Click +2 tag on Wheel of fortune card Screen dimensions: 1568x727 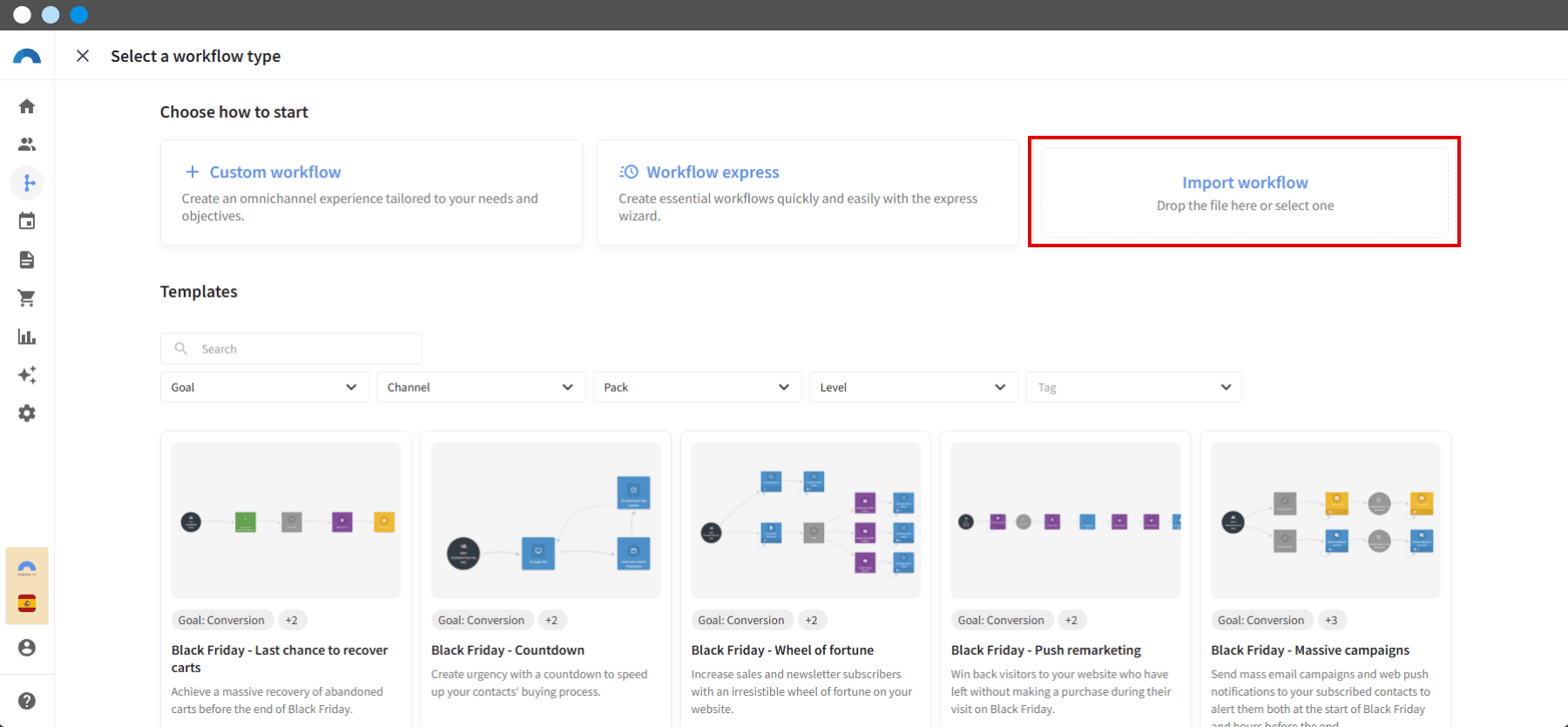(x=811, y=620)
